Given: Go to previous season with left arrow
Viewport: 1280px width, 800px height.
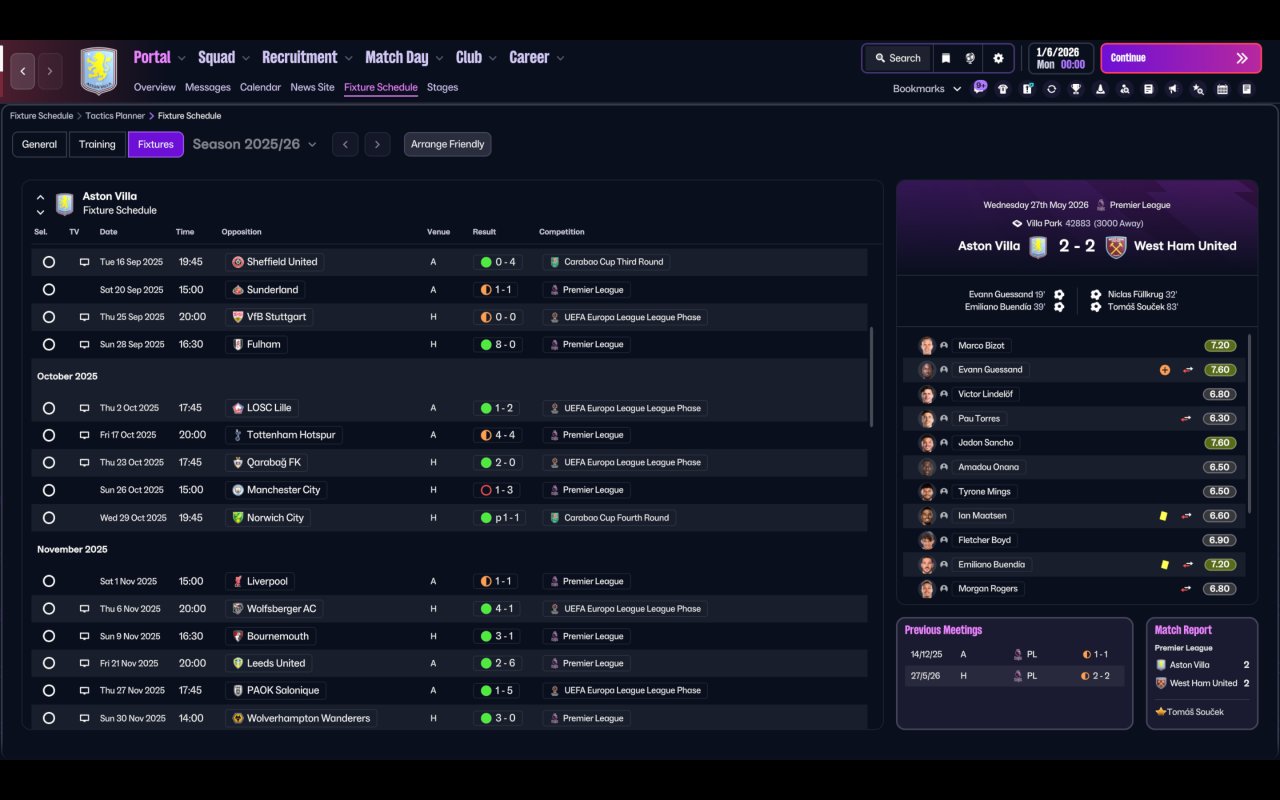Looking at the screenshot, I should click(345, 144).
